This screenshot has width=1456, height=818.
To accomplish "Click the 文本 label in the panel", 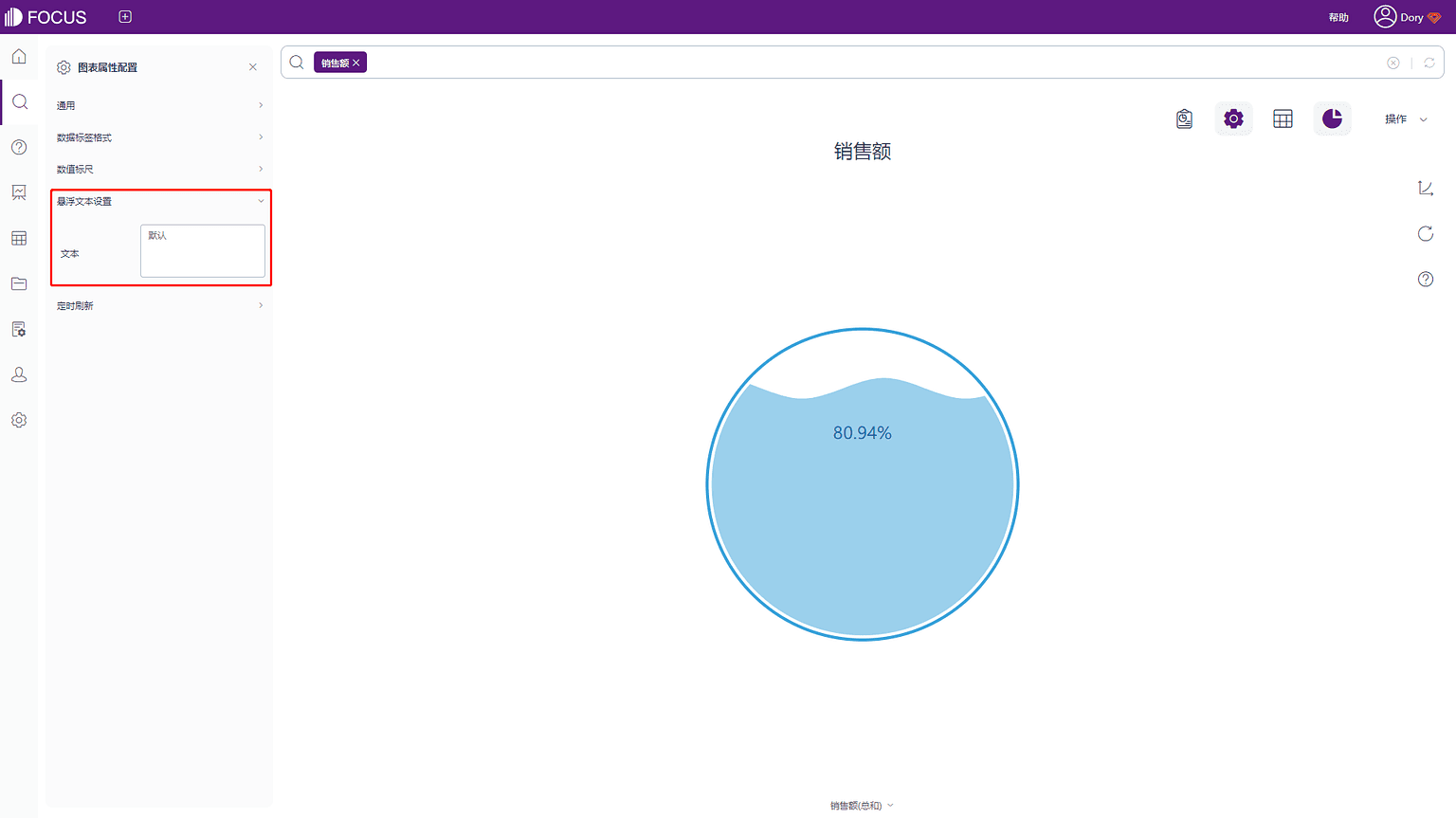I will [x=70, y=254].
